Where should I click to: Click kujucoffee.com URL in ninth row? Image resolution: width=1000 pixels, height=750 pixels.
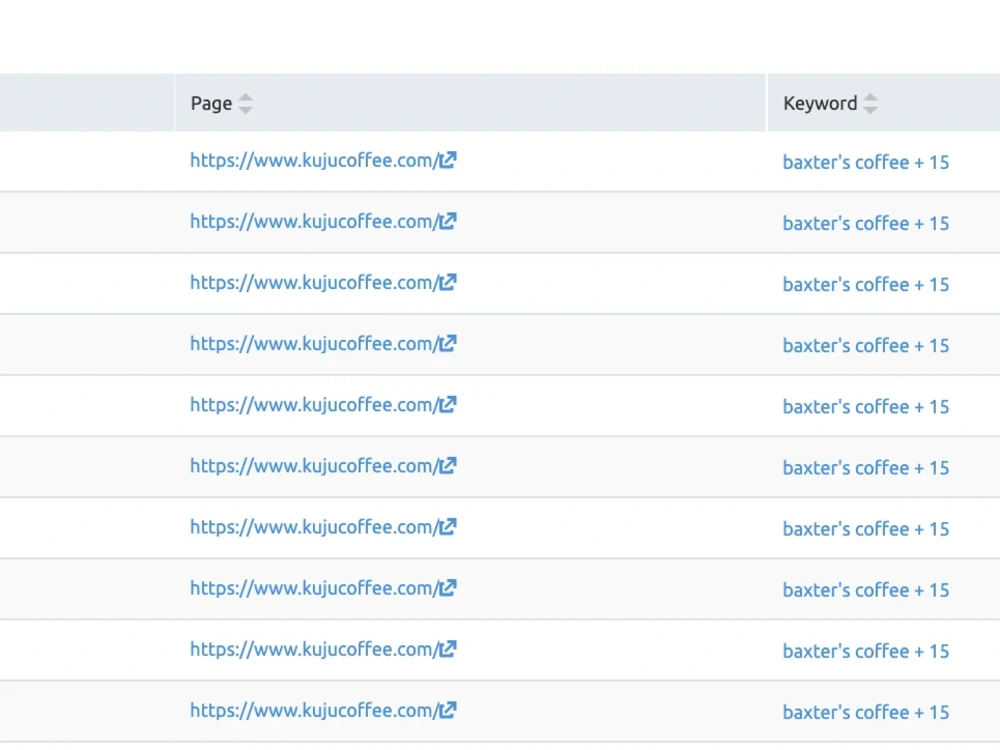click(x=314, y=650)
